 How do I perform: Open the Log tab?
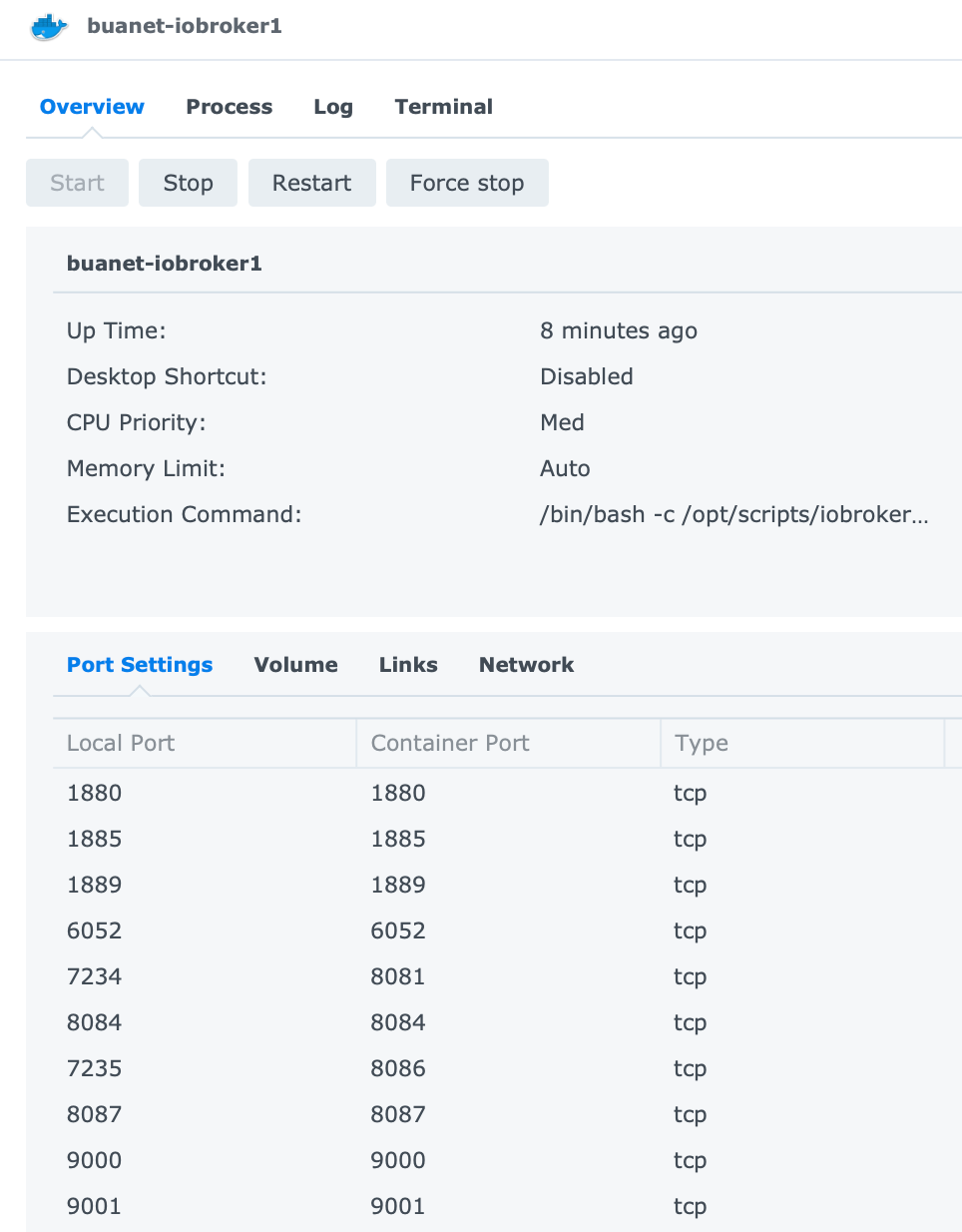click(332, 107)
